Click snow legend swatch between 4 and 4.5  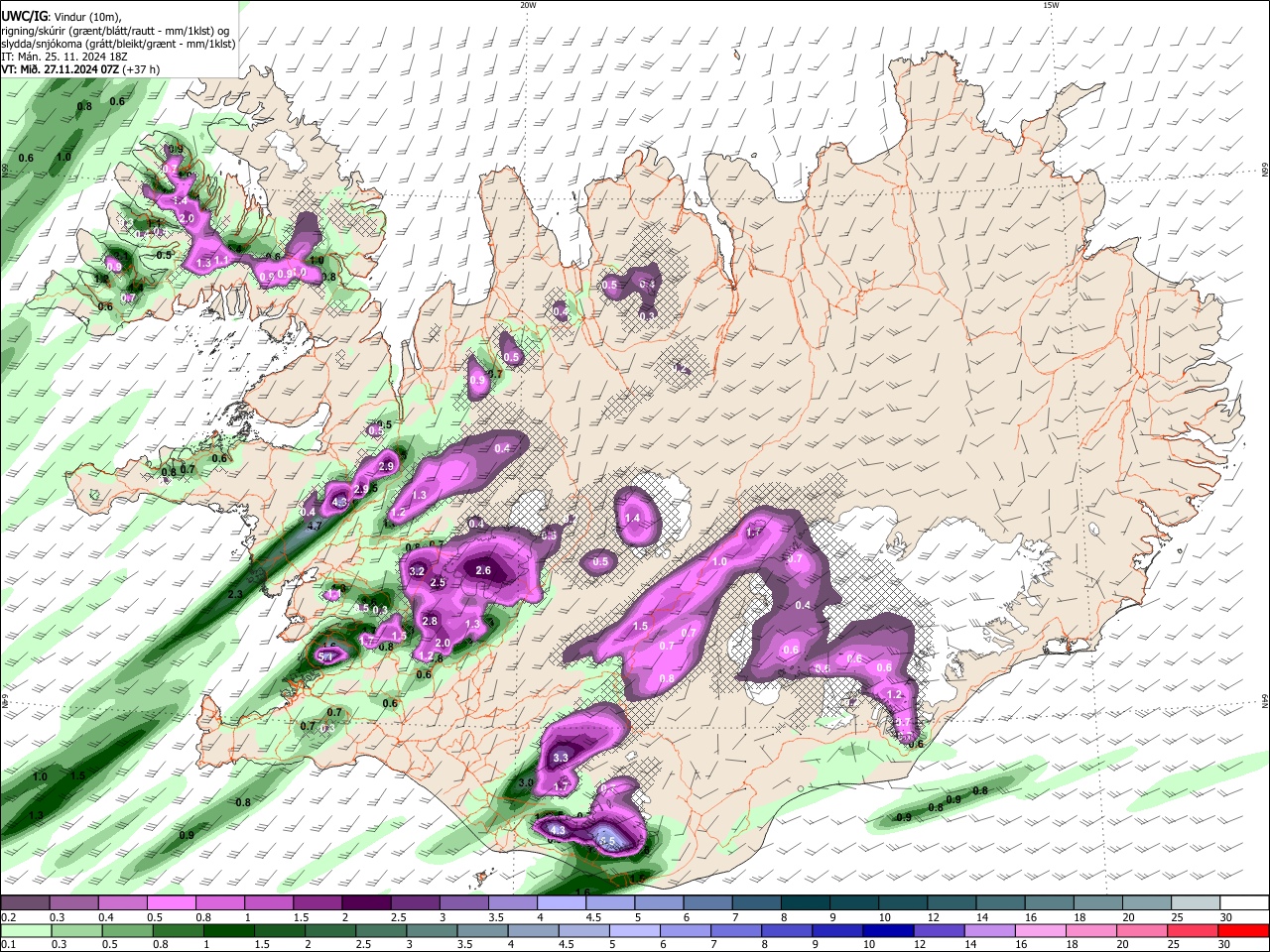pos(562,904)
